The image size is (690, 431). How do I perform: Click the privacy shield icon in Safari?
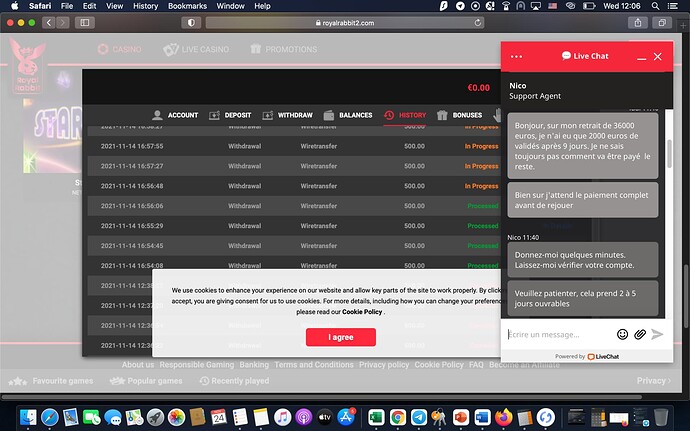coord(191,22)
